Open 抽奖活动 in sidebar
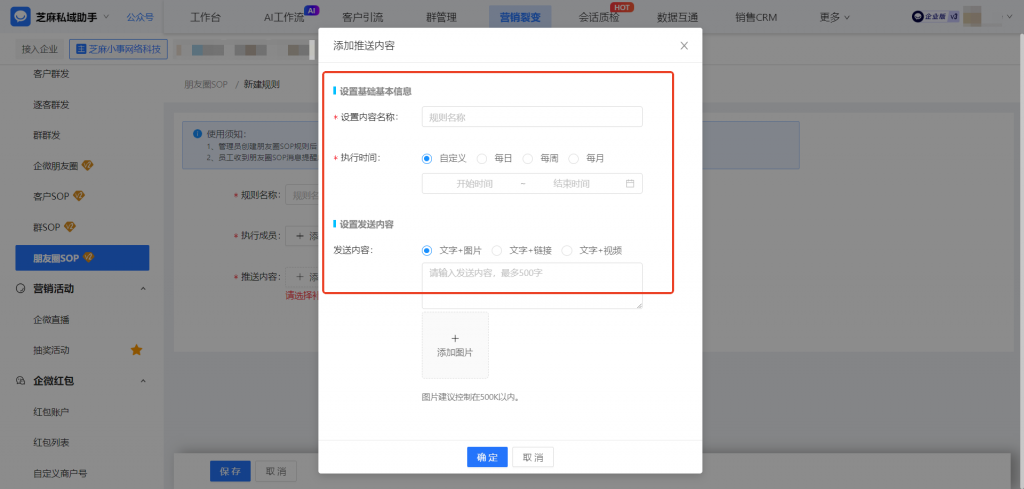 pyautogui.click(x=51, y=351)
